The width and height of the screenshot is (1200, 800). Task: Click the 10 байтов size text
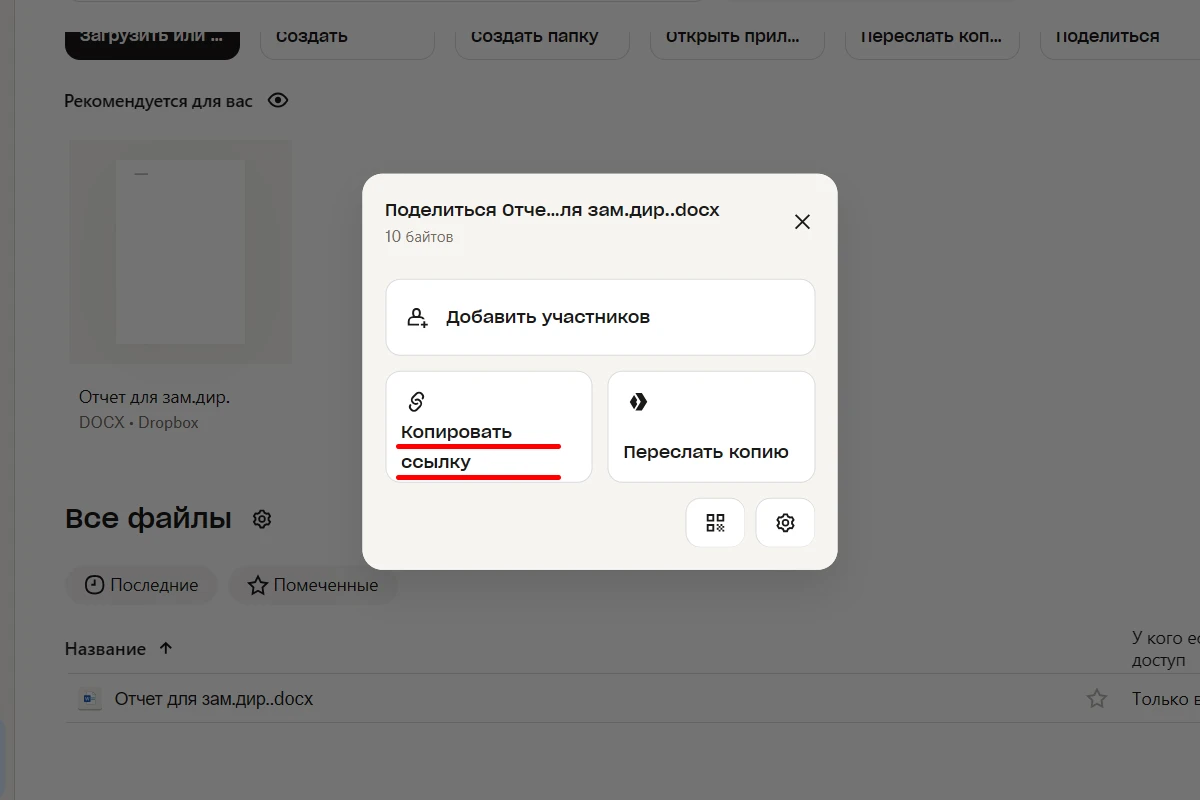point(419,237)
